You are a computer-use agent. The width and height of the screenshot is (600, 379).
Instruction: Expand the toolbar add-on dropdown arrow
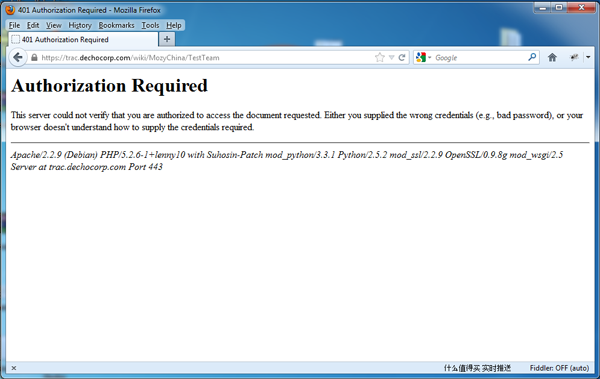point(588,57)
